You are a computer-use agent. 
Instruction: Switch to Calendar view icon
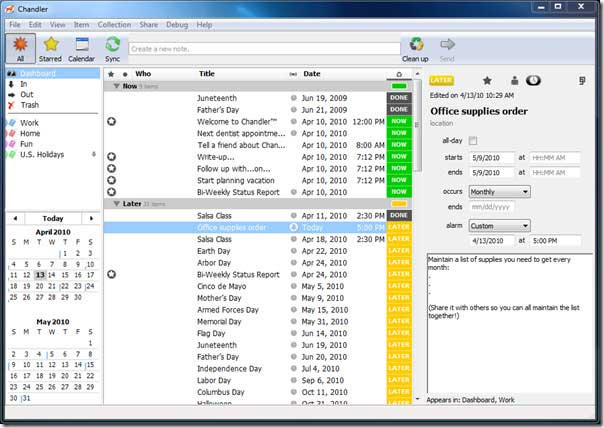pyautogui.click(x=81, y=49)
